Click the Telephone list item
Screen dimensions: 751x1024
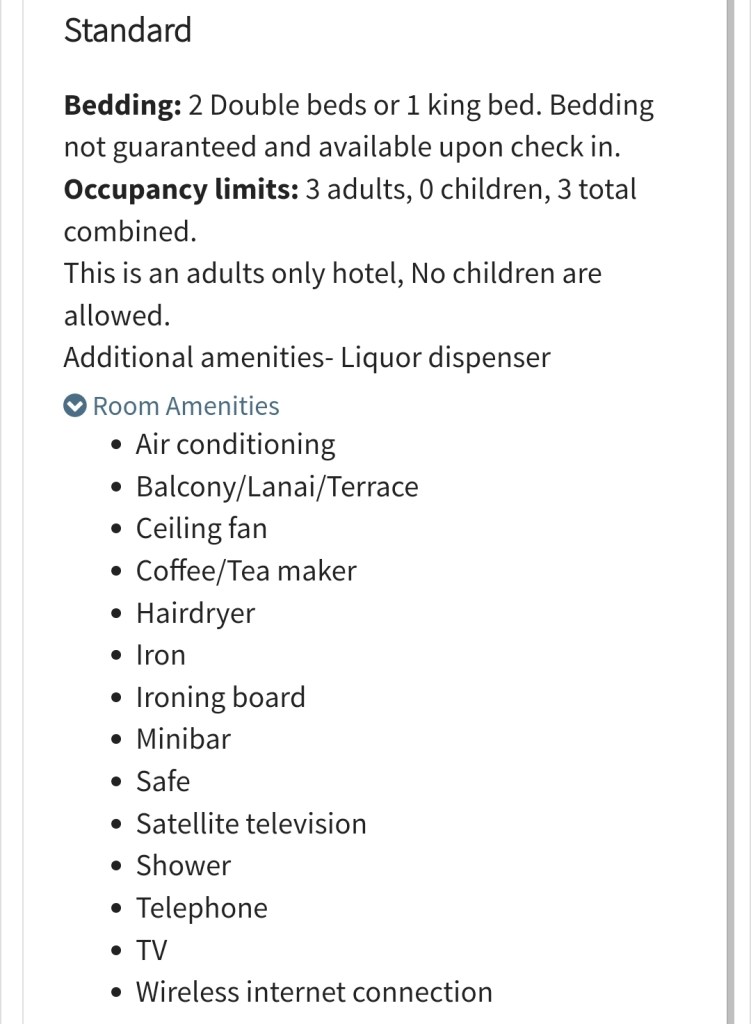[x=202, y=908]
